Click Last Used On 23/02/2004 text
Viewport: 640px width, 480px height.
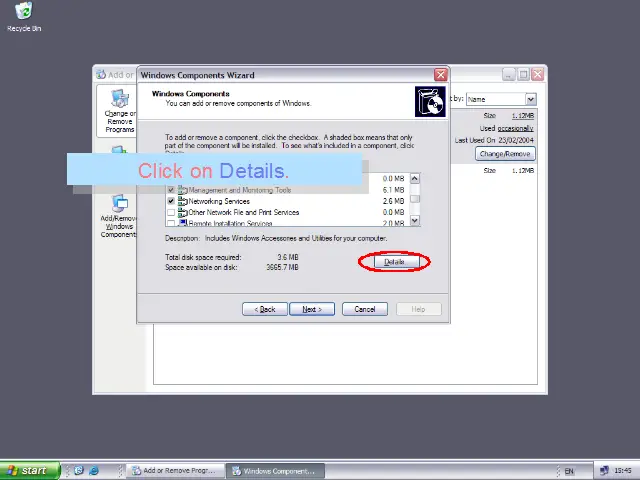pos(494,140)
